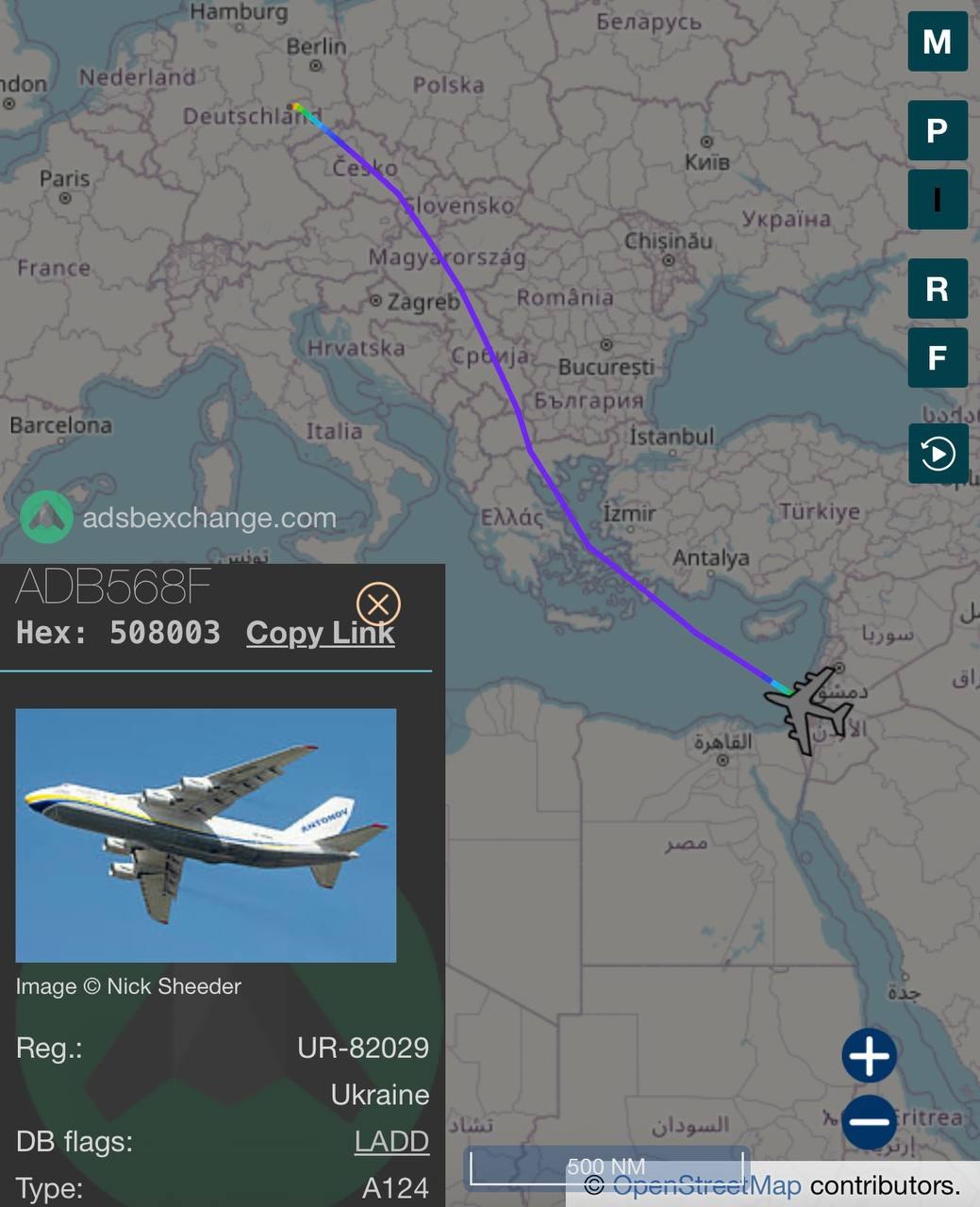Click the aircraft icon on the map
Image resolution: width=980 pixels, height=1207 pixels.
coord(809,707)
